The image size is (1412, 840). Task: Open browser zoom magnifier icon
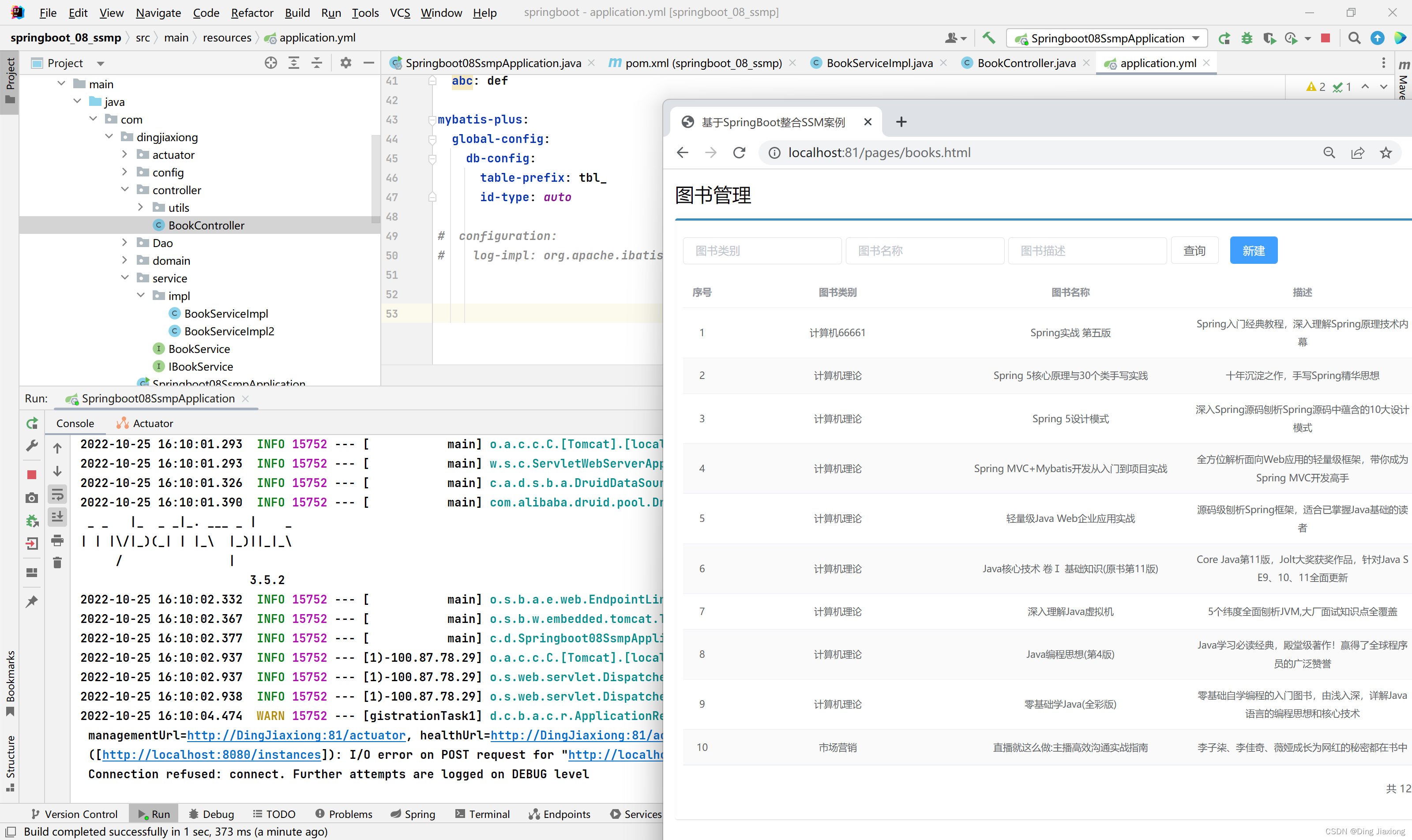[1329, 153]
